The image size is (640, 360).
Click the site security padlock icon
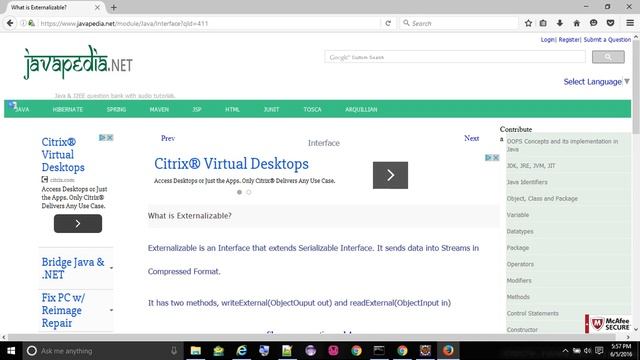[31, 23]
